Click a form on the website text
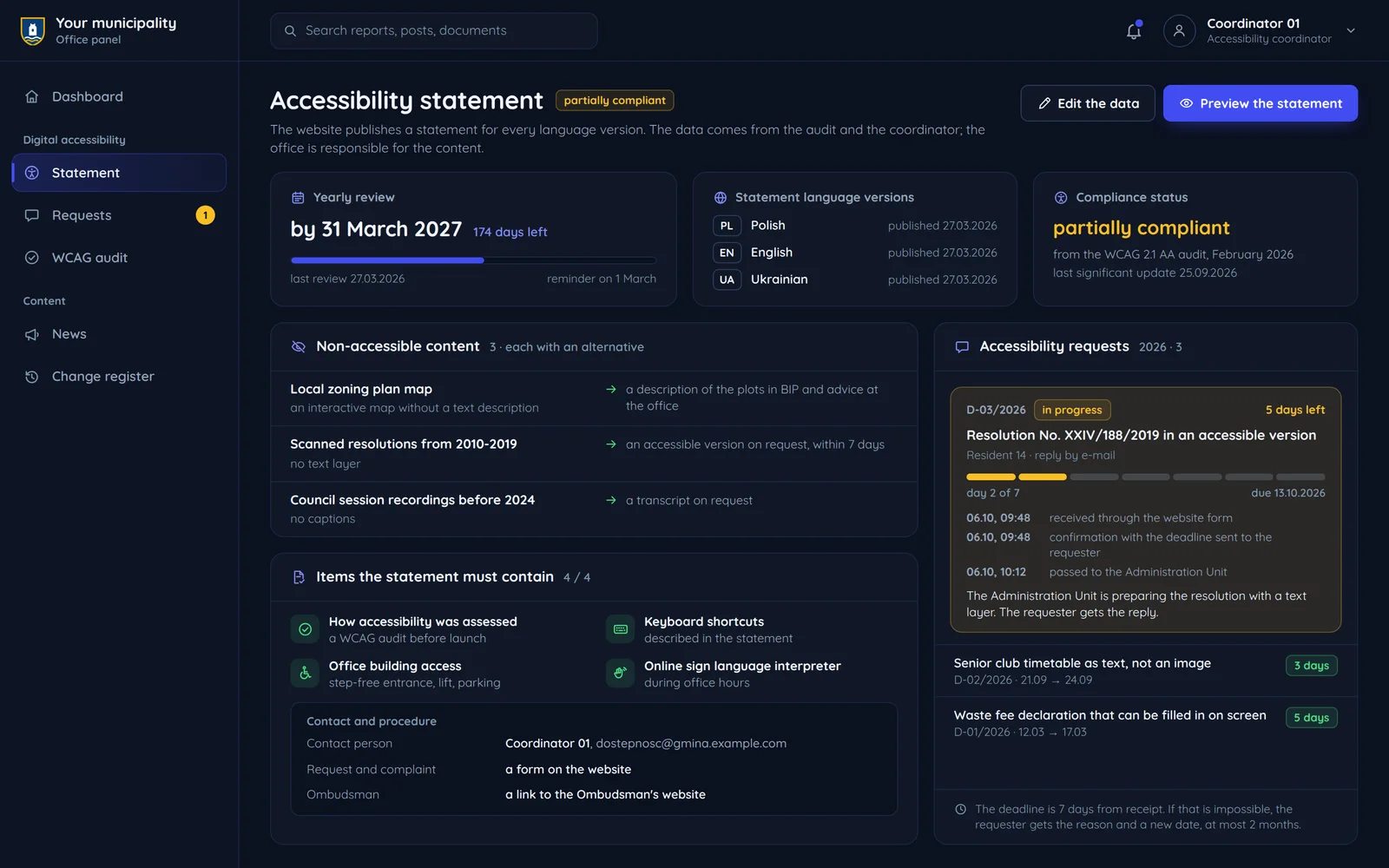1389x868 pixels. [x=569, y=770]
